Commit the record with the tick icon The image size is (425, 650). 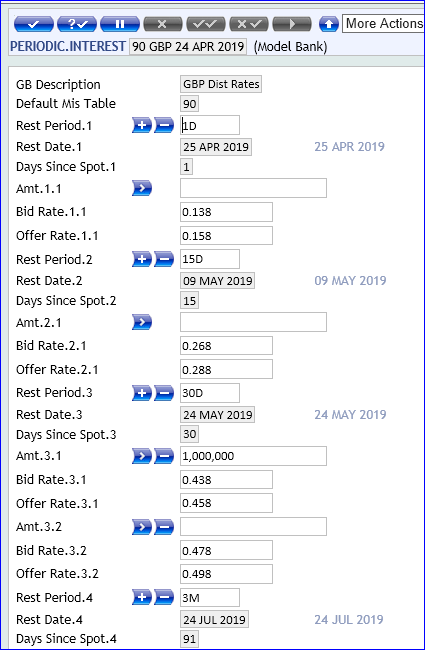coord(34,24)
